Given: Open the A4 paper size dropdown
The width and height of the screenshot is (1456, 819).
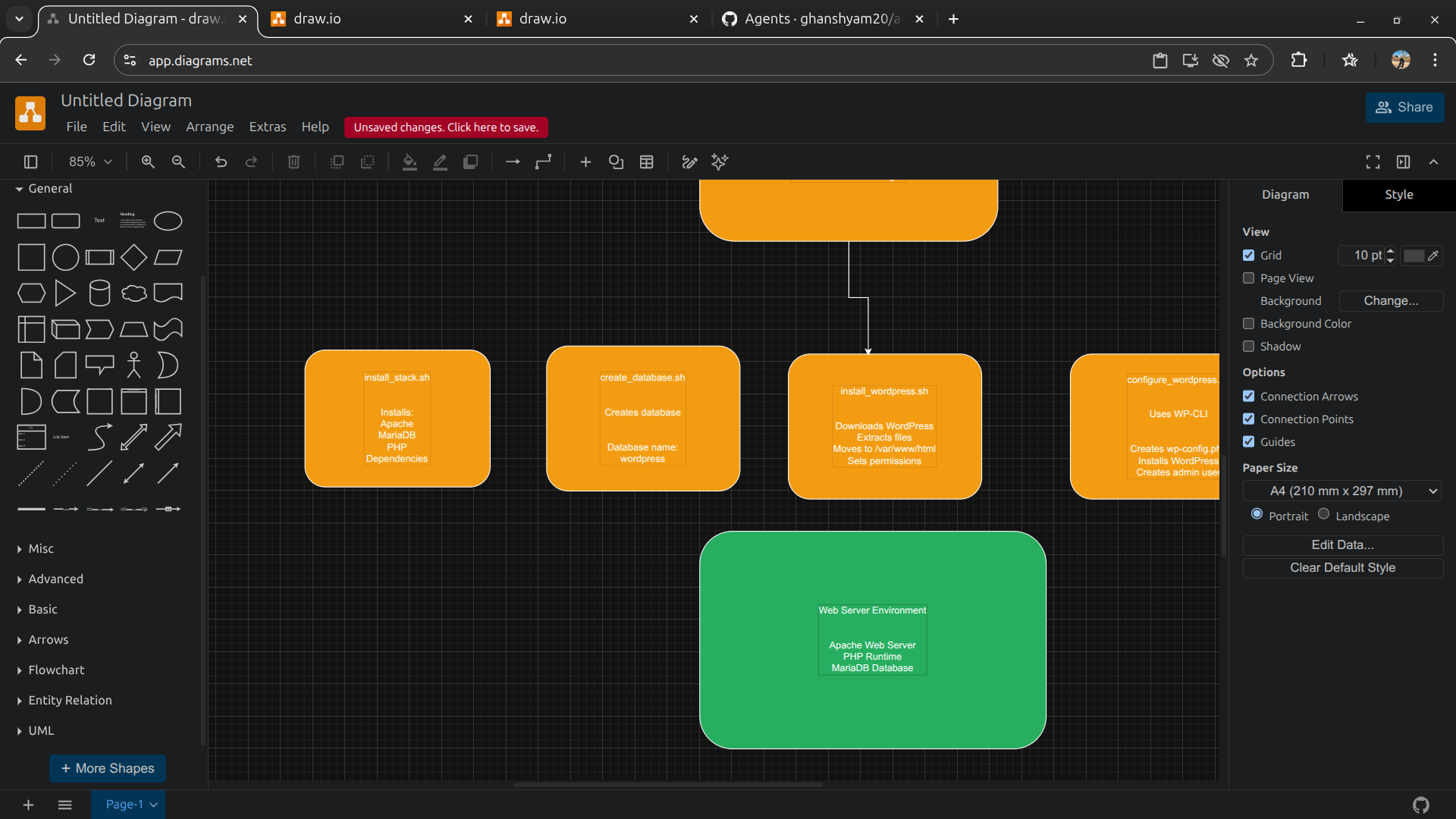Looking at the screenshot, I should (x=1341, y=491).
